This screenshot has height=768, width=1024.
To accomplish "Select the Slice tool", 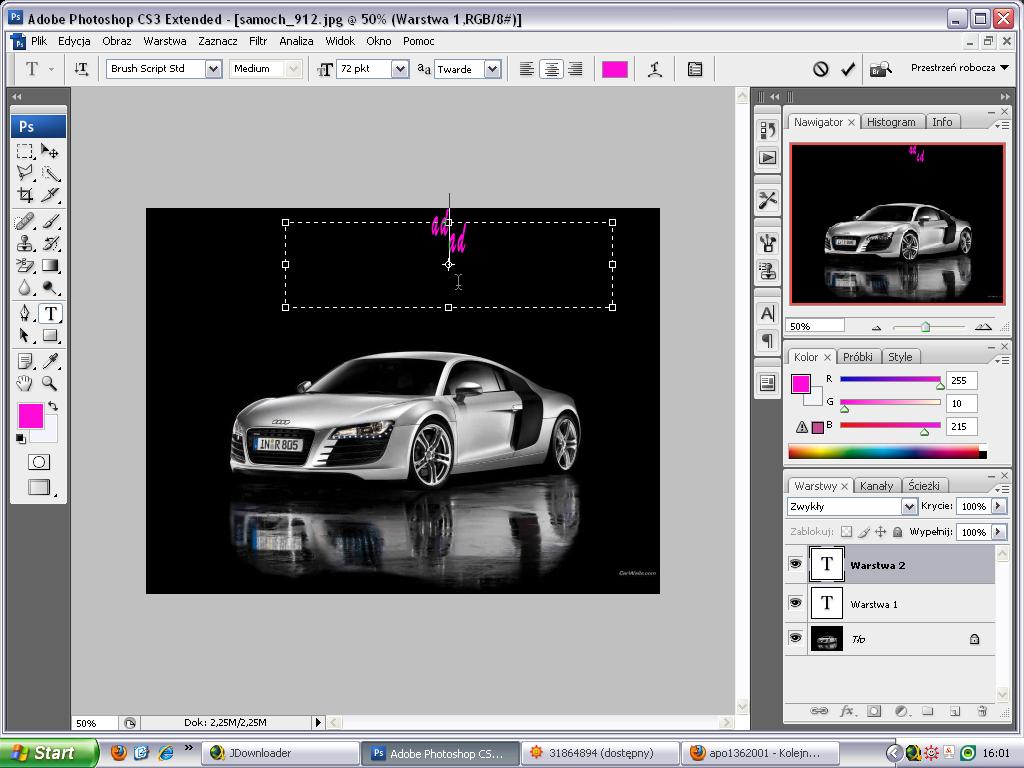I will point(50,195).
